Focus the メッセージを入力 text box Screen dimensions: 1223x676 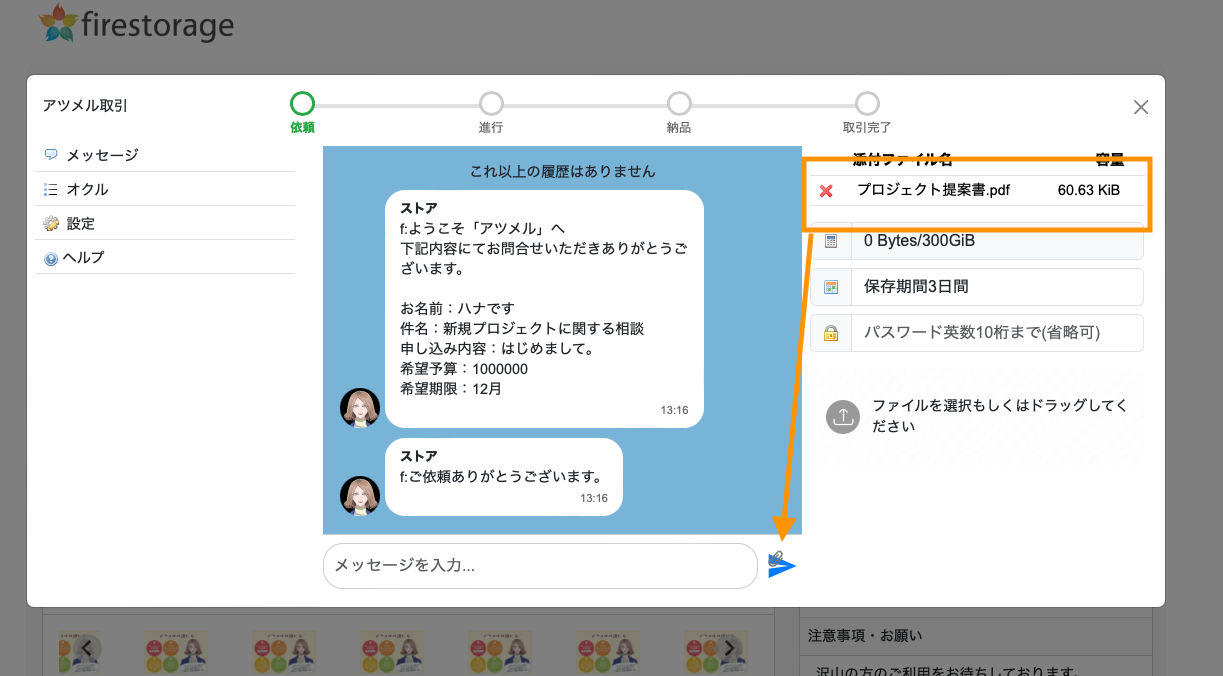[540, 566]
